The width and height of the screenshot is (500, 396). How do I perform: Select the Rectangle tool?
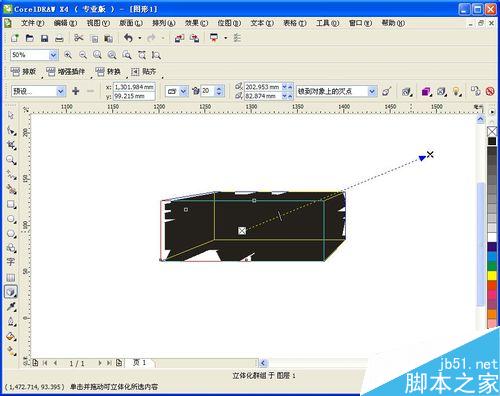click(11, 204)
